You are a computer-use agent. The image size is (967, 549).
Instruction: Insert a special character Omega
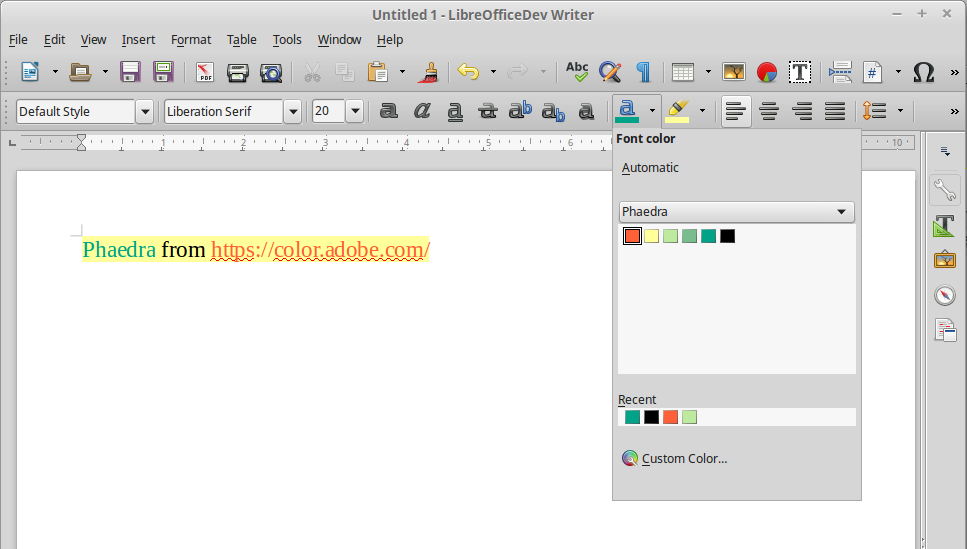(923, 72)
